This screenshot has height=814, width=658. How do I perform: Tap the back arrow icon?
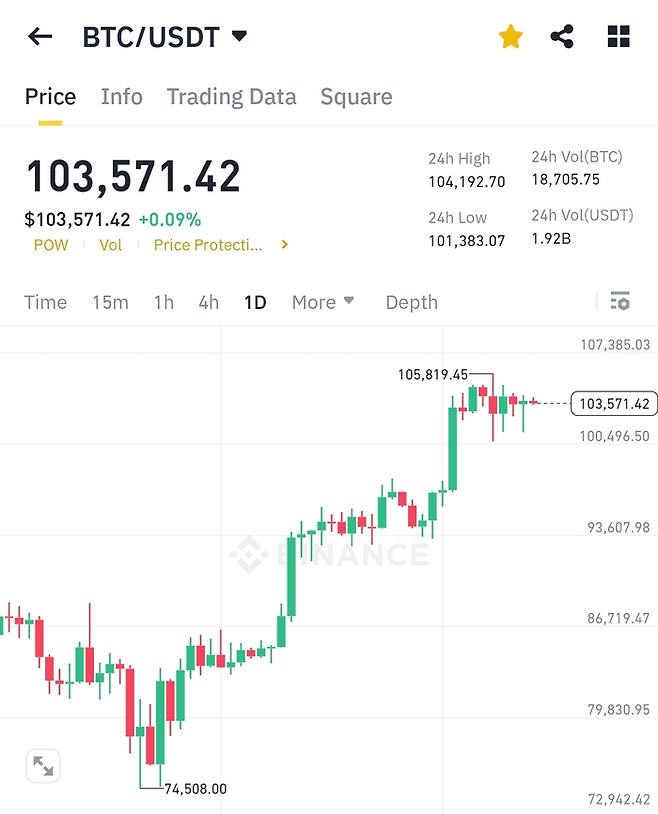point(40,38)
